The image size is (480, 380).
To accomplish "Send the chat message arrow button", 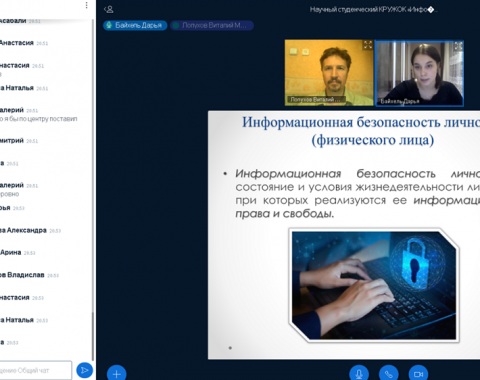I will click(x=84, y=370).
